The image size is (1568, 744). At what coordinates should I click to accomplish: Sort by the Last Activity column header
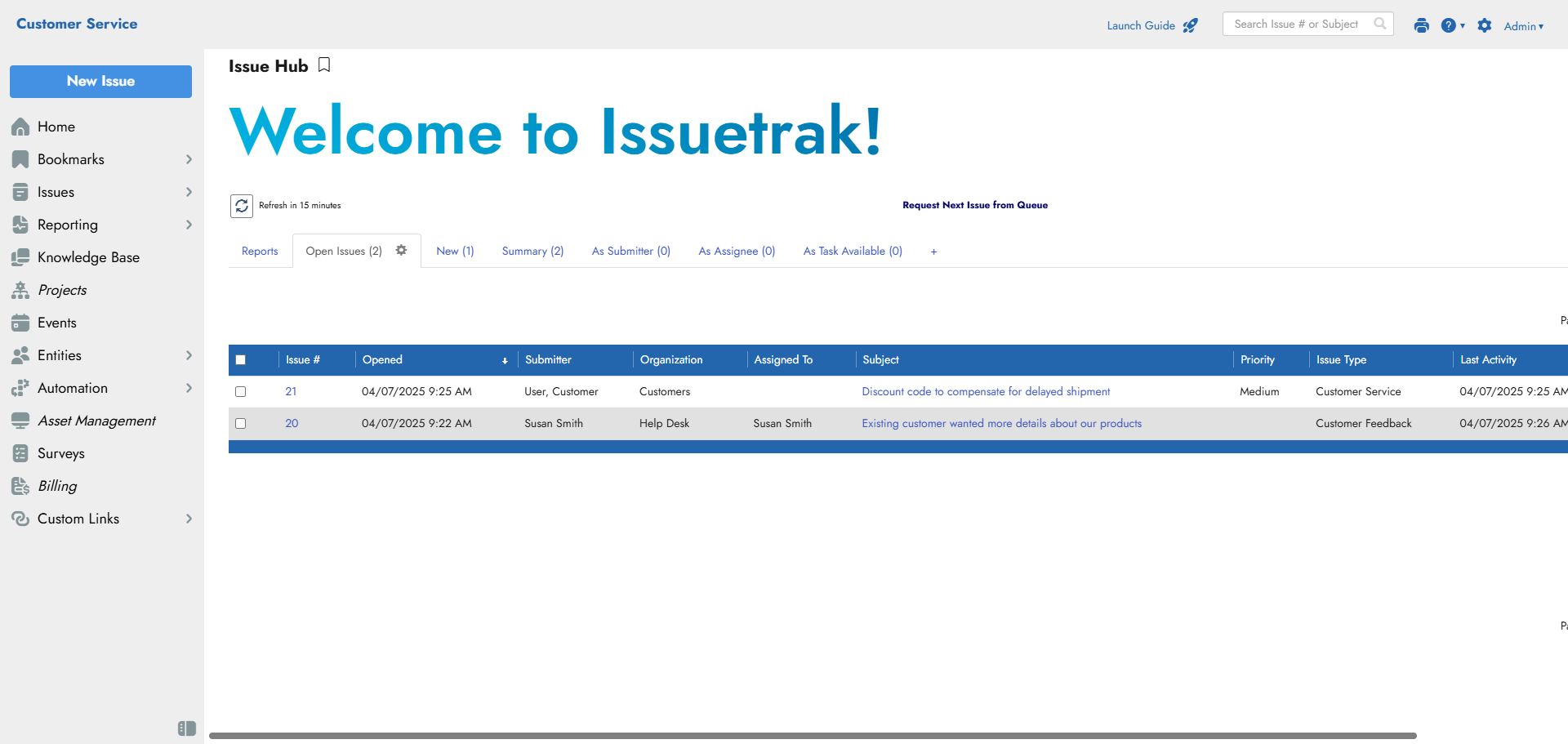coord(1488,360)
